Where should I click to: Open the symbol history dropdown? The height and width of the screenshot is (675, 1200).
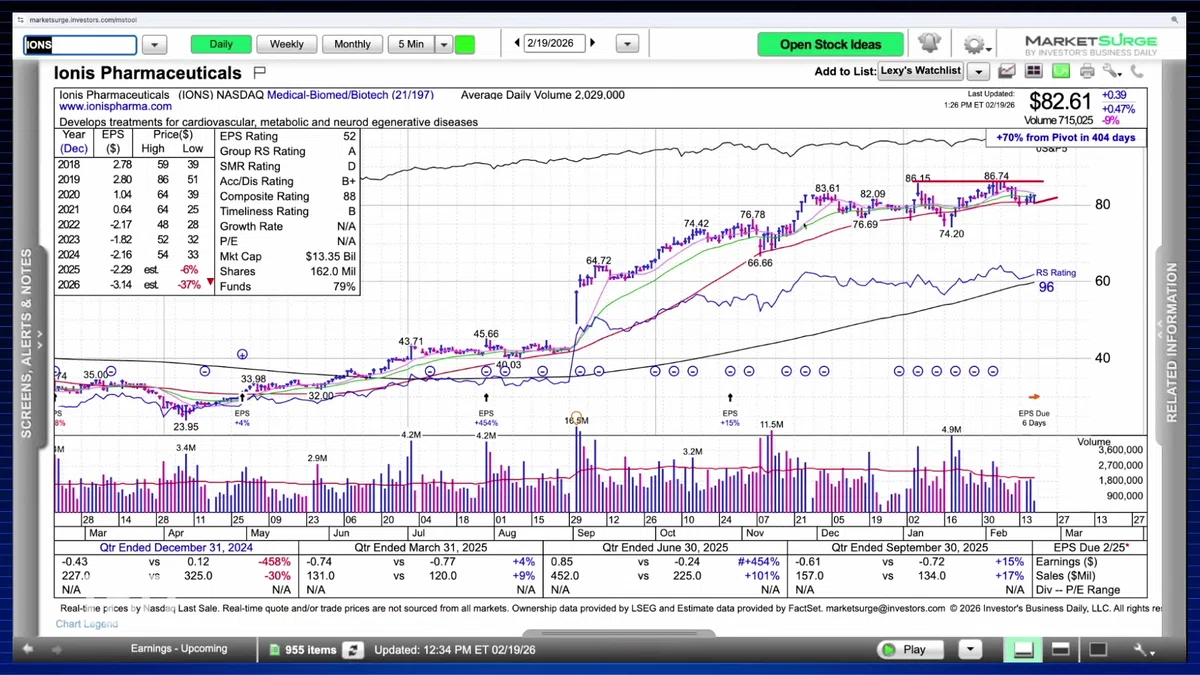154,45
